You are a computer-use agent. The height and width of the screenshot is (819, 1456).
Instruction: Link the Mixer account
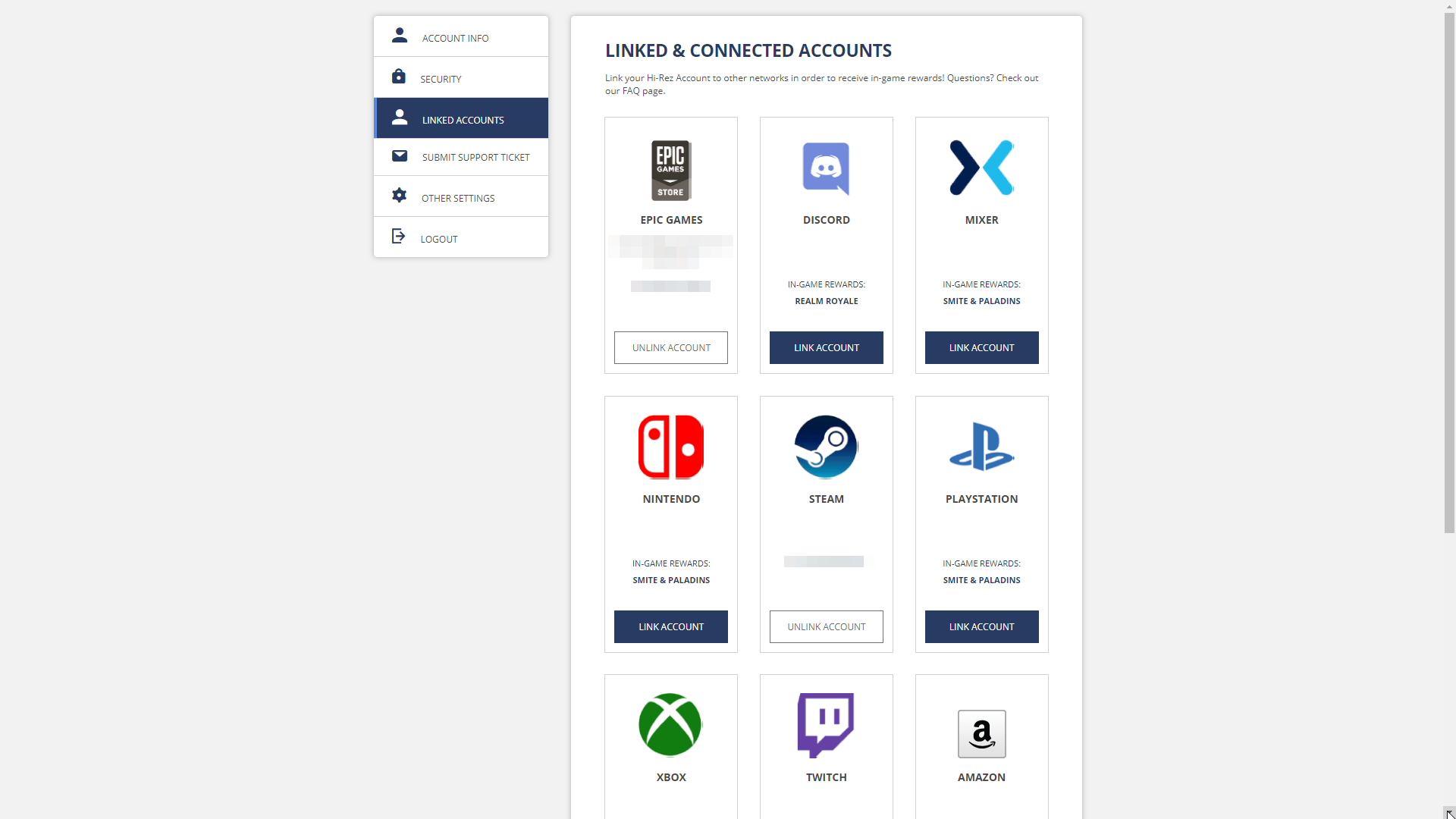point(982,347)
